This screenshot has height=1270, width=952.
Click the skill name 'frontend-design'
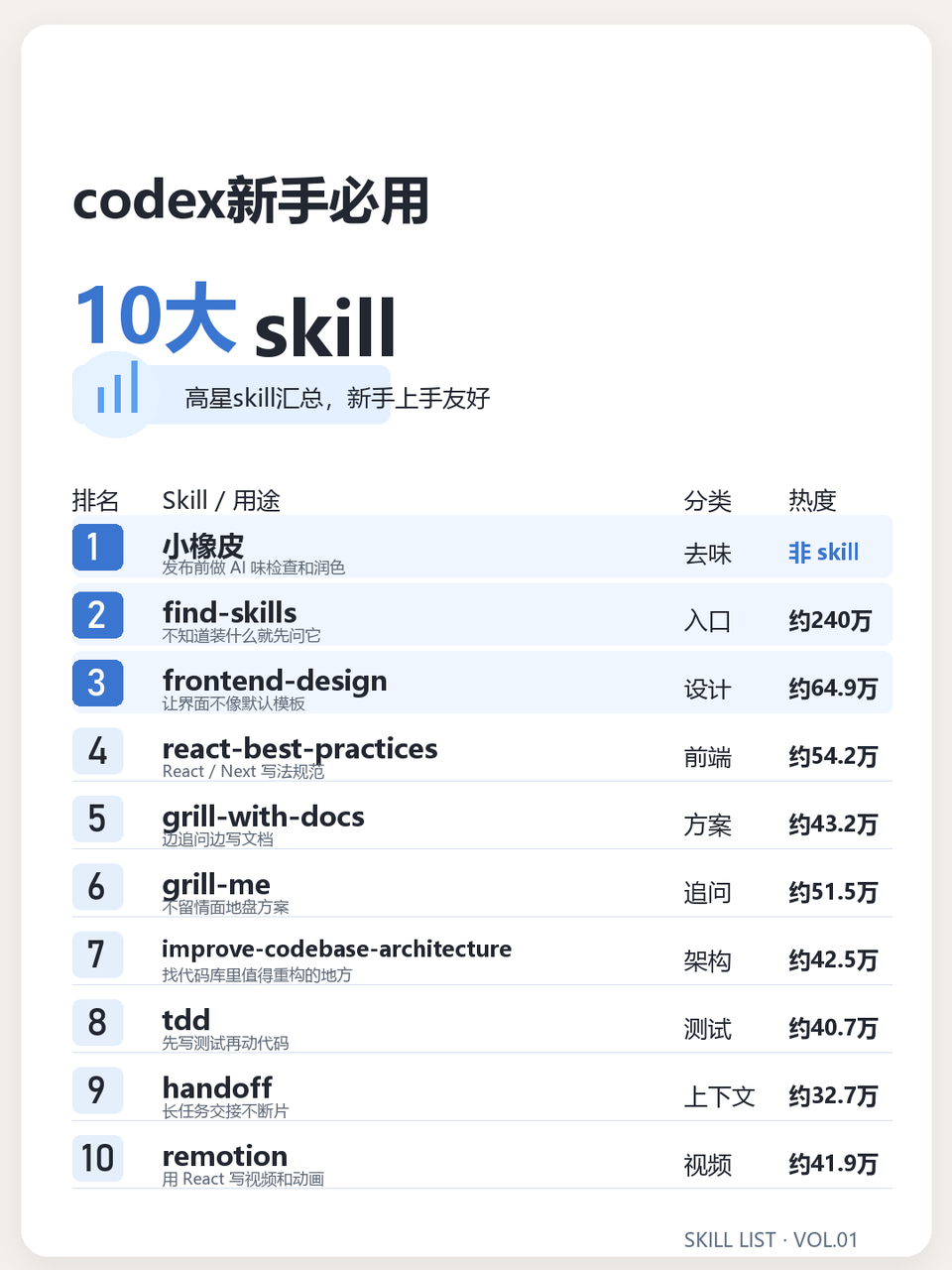pos(275,682)
